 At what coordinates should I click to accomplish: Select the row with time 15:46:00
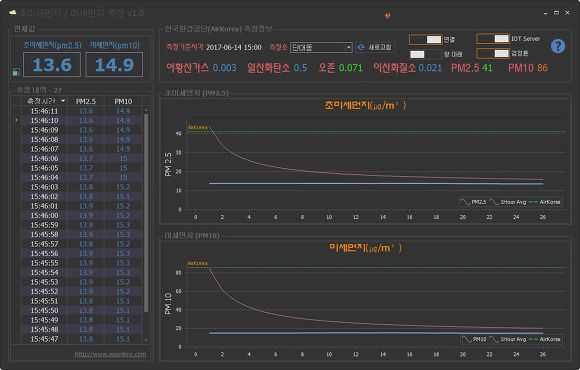tap(81, 215)
